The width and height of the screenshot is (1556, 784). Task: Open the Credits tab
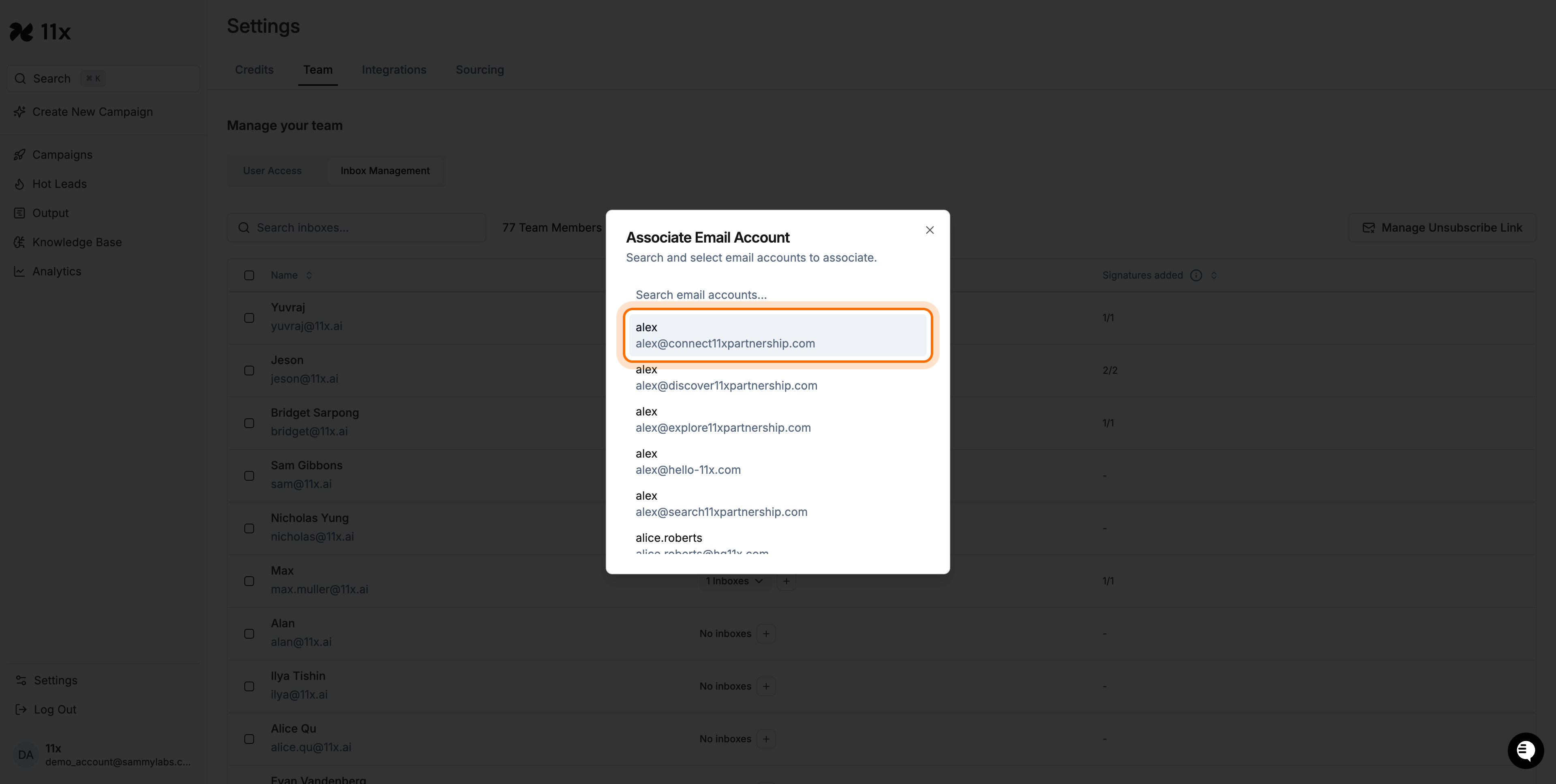[254, 69]
